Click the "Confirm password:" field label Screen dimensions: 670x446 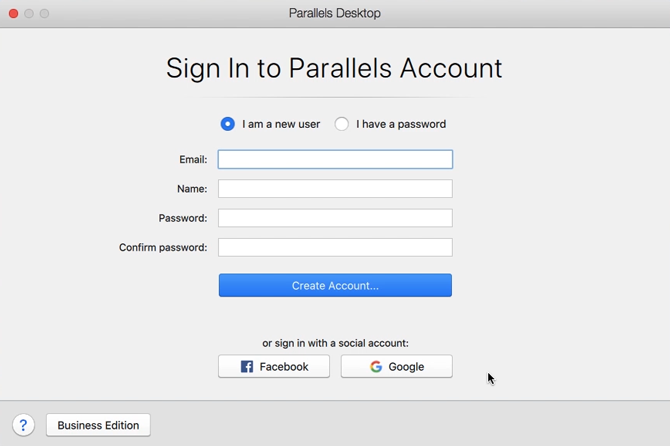tap(163, 247)
